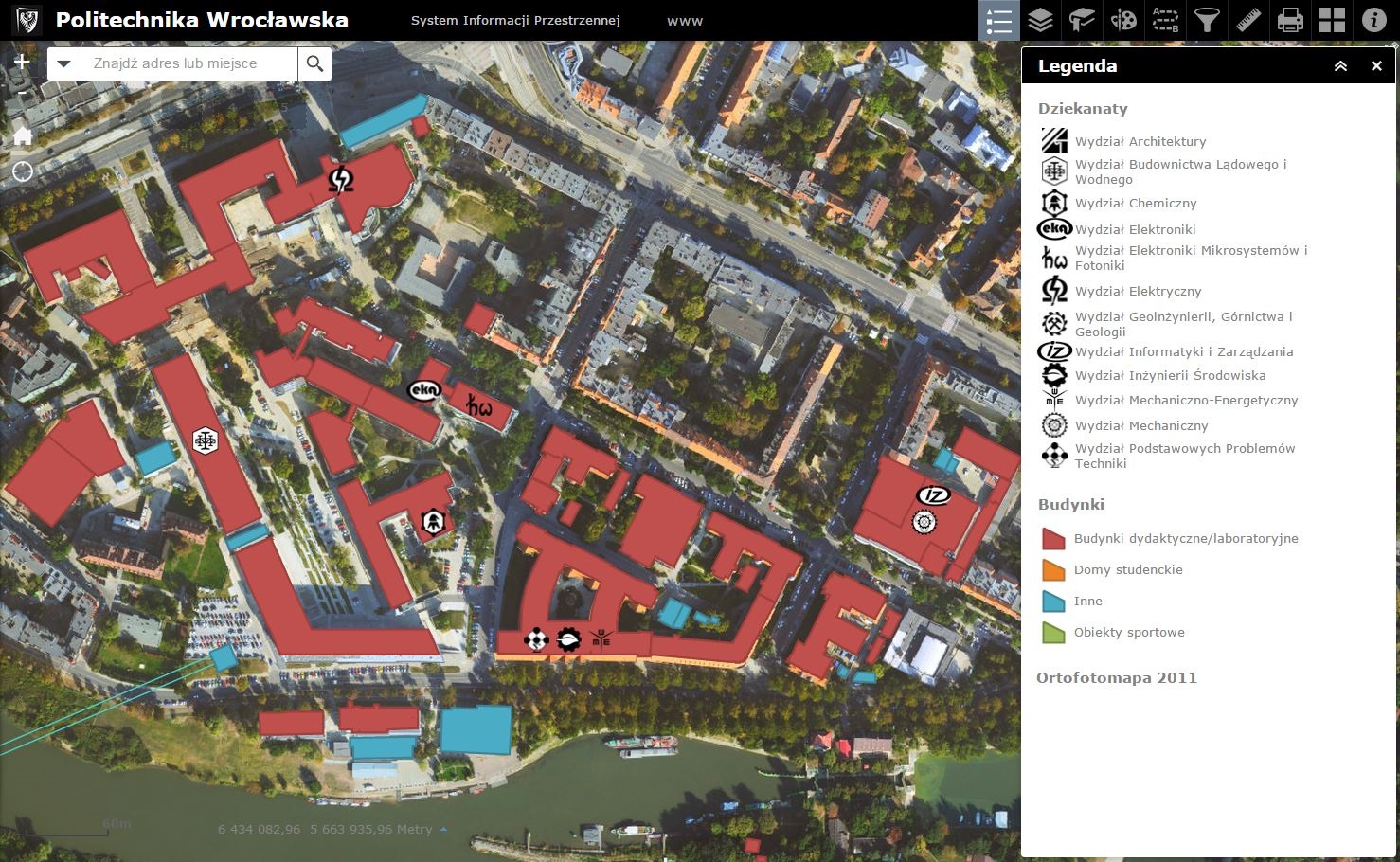Open the Draw palette tool
The width and height of the screenshot is (1400, 862).
[1123, 20]
